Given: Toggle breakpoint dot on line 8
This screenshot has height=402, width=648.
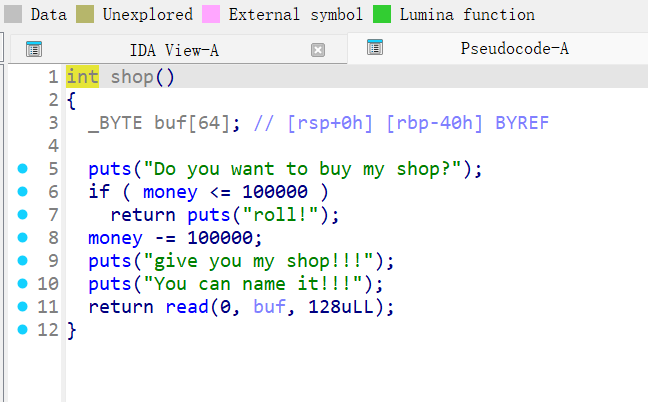Looking at the screenshot, I should point(23,238).
